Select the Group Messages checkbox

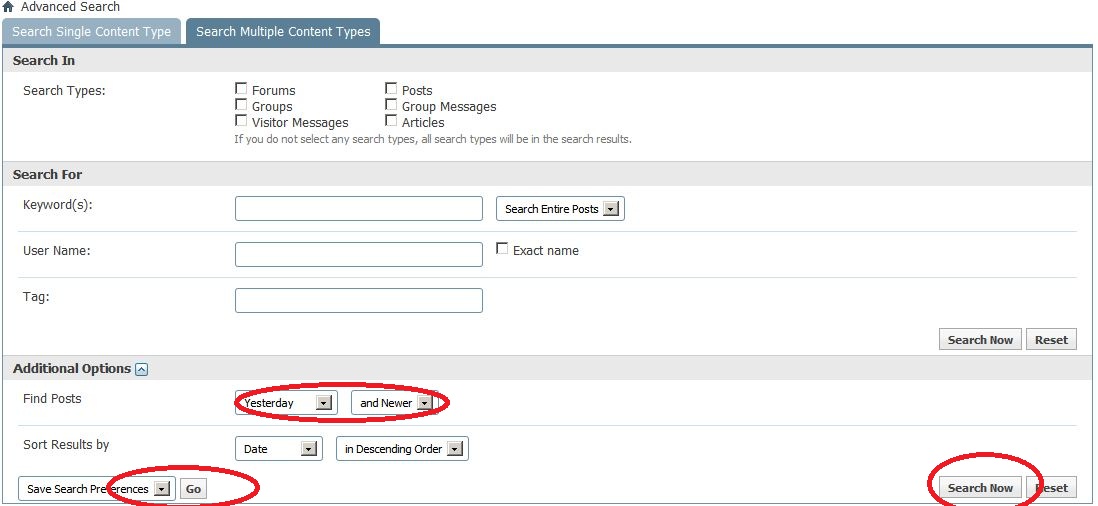point(391,105)
